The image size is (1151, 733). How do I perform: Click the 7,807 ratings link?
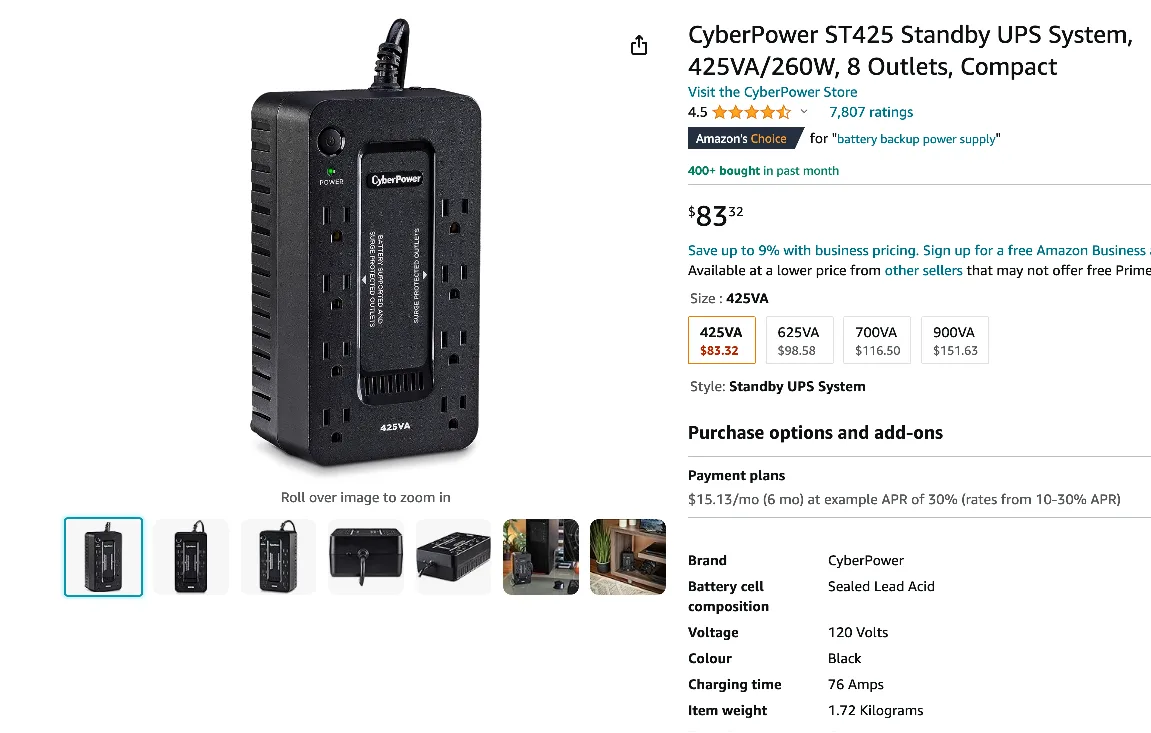[x=871, y=112]
